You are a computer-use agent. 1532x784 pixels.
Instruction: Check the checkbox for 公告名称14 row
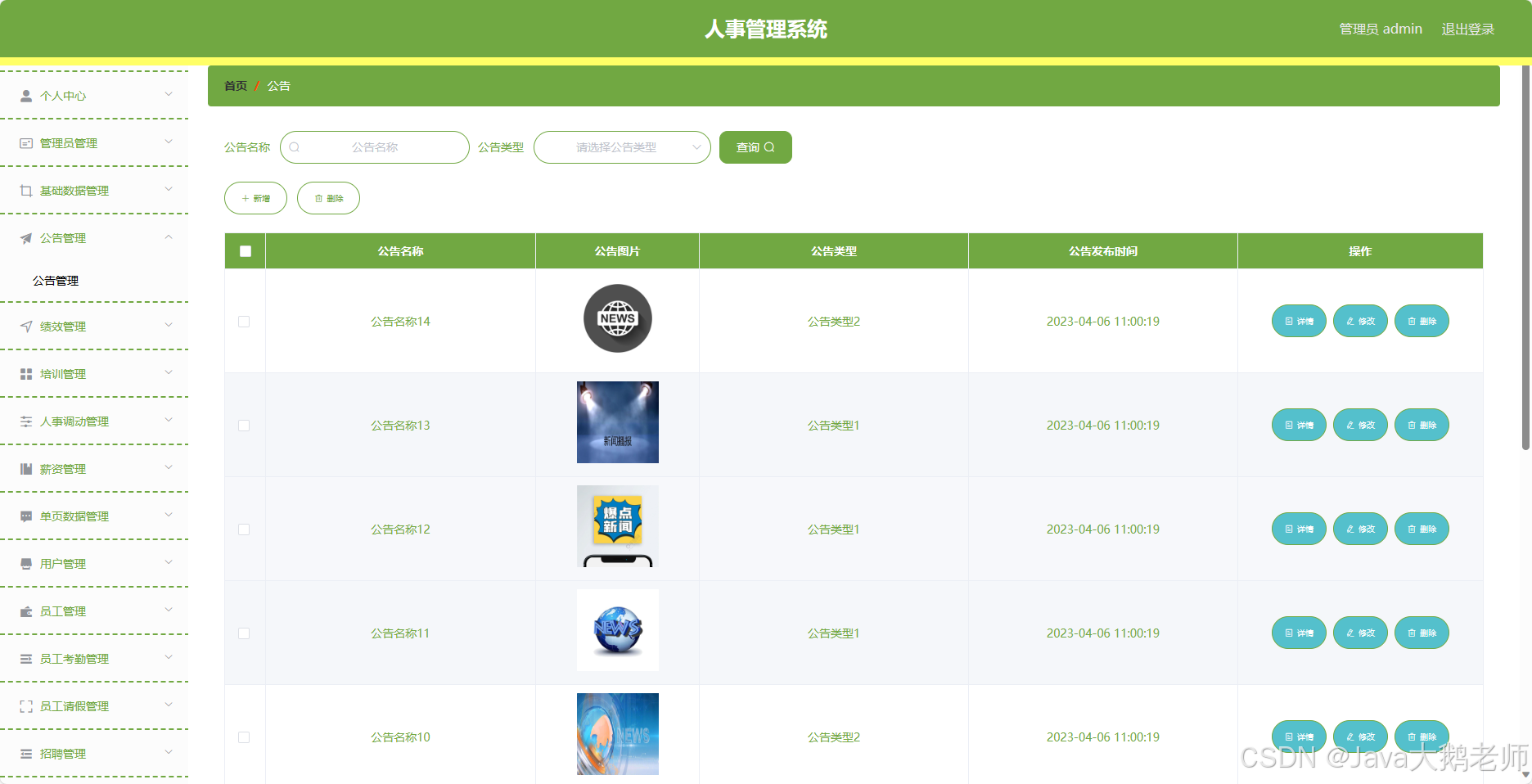point(243,322)
